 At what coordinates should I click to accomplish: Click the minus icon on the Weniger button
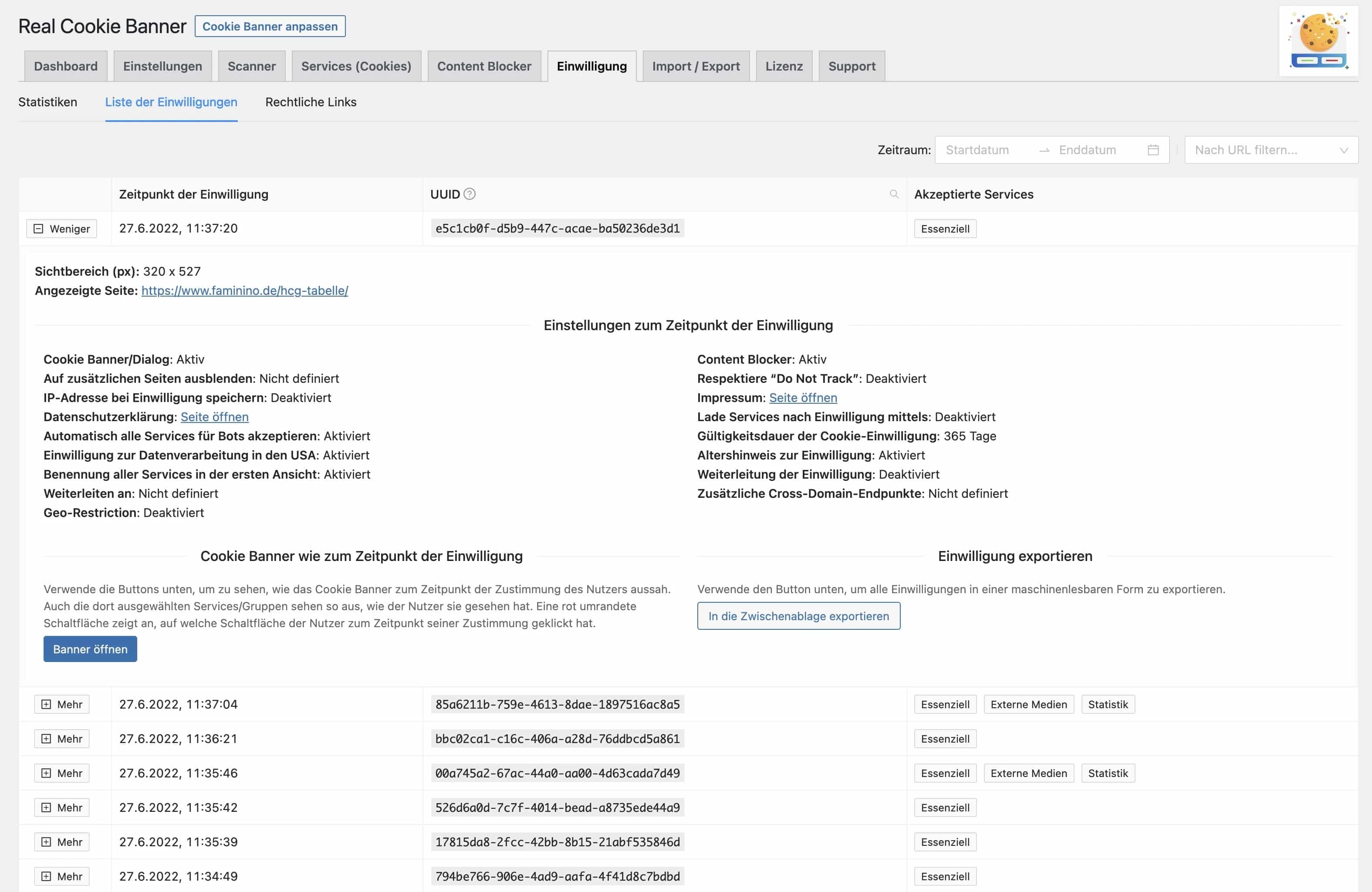39,228
